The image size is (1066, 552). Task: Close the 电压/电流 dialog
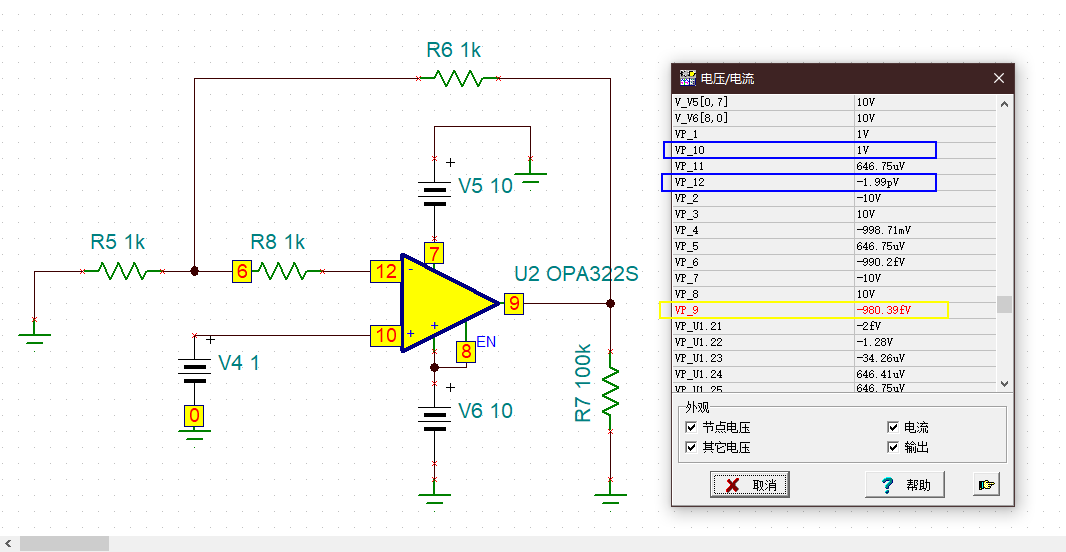(x=999, y=78)
